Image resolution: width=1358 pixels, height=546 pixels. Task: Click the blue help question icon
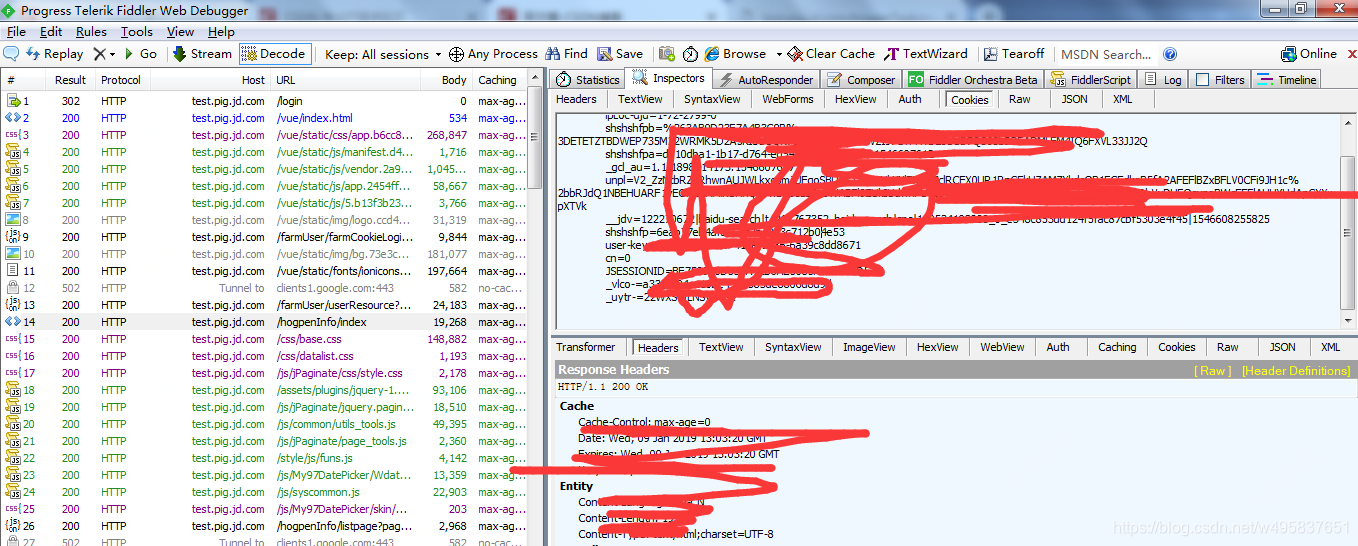click(x=1170, y=54)
